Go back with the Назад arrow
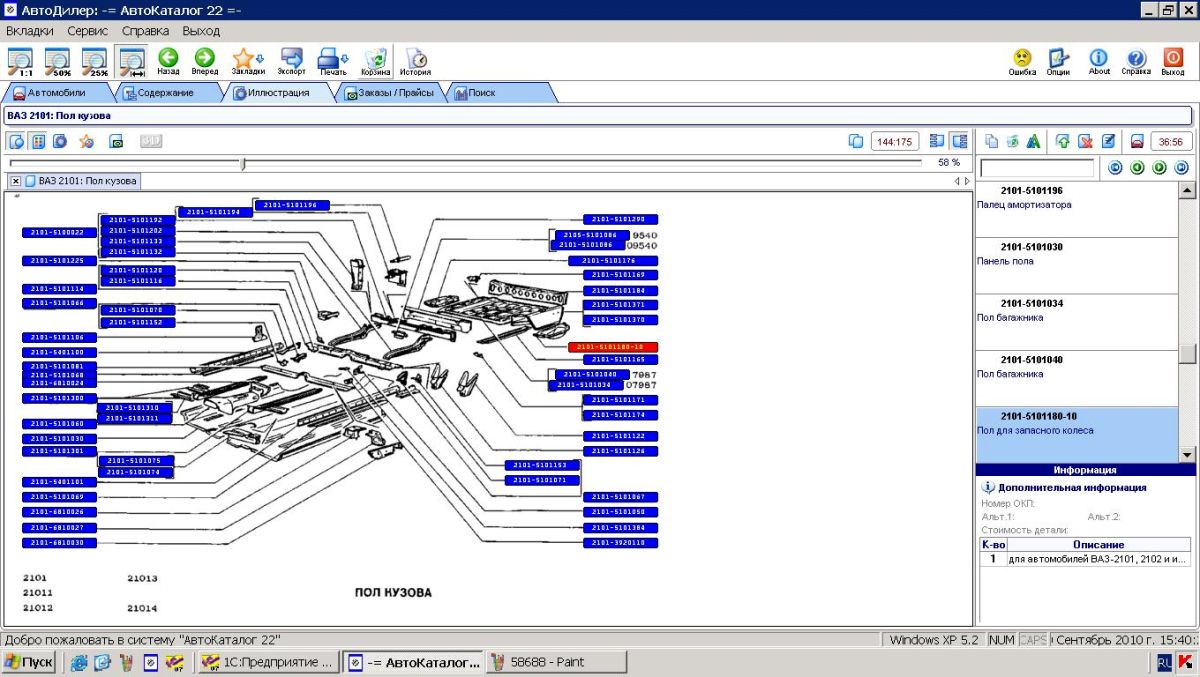 click(168, 61)
